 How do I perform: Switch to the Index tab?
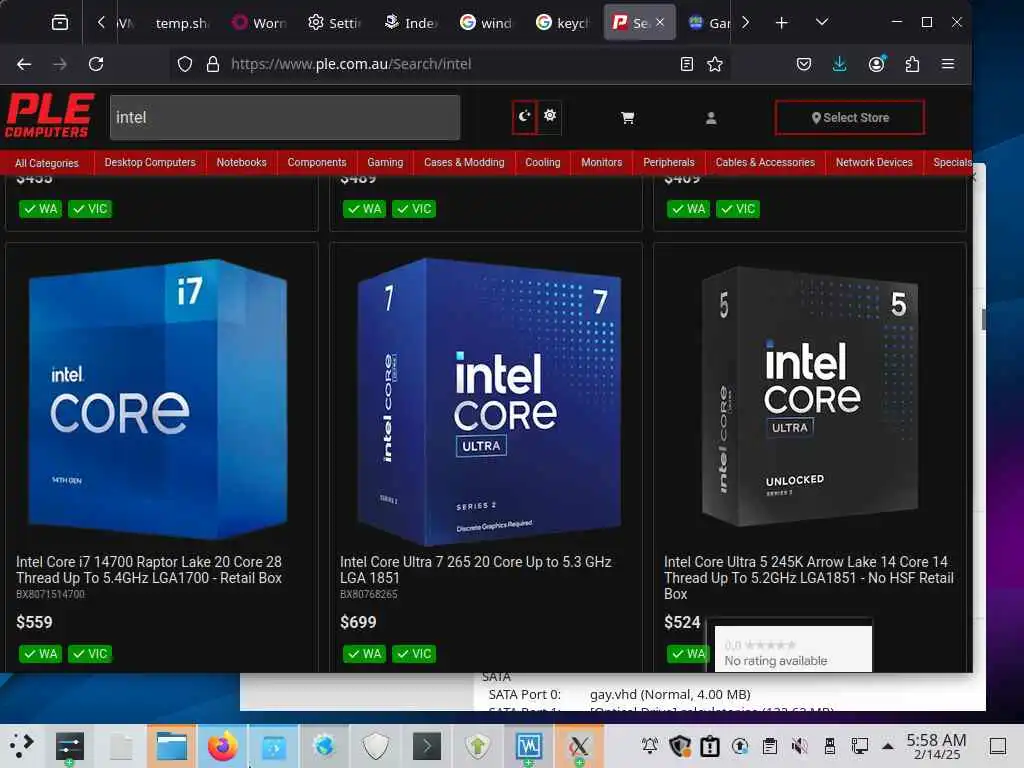coord(410,23)
